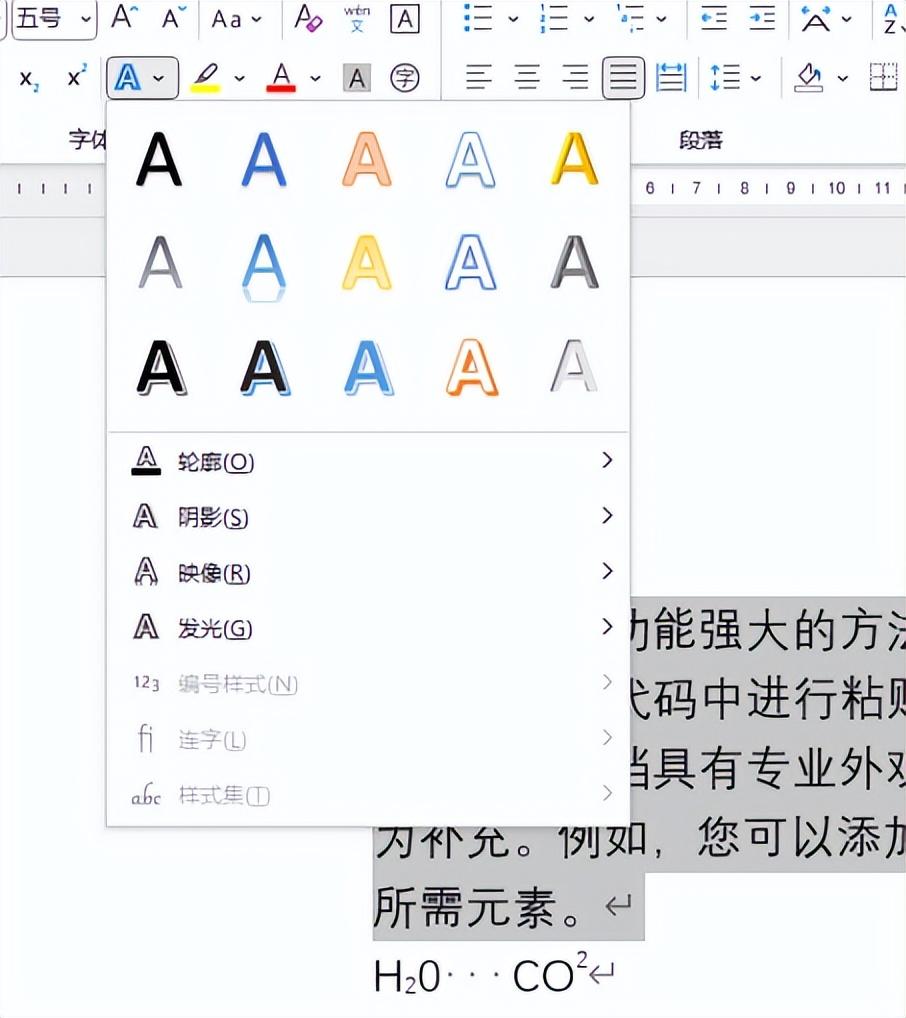
Task: Open the font size dropdown
Action: pyautogui.click(x=84, y=19)
